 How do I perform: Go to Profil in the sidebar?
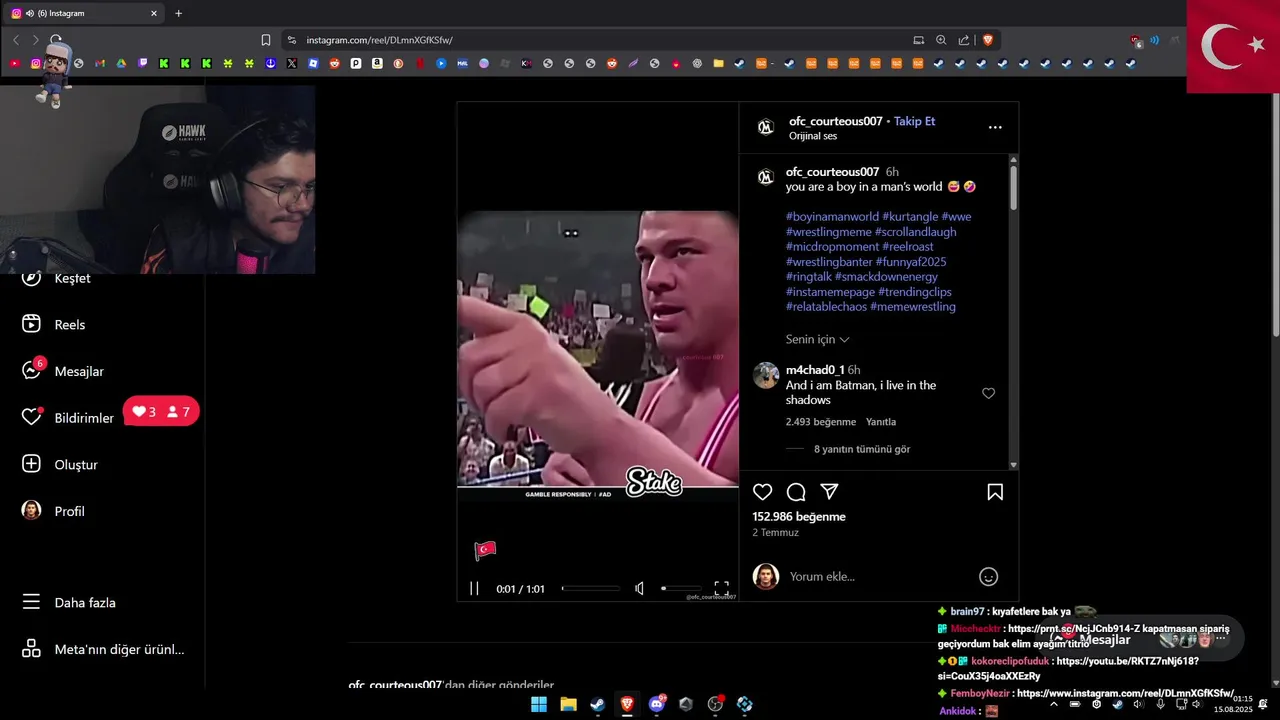tap(53, 511)
